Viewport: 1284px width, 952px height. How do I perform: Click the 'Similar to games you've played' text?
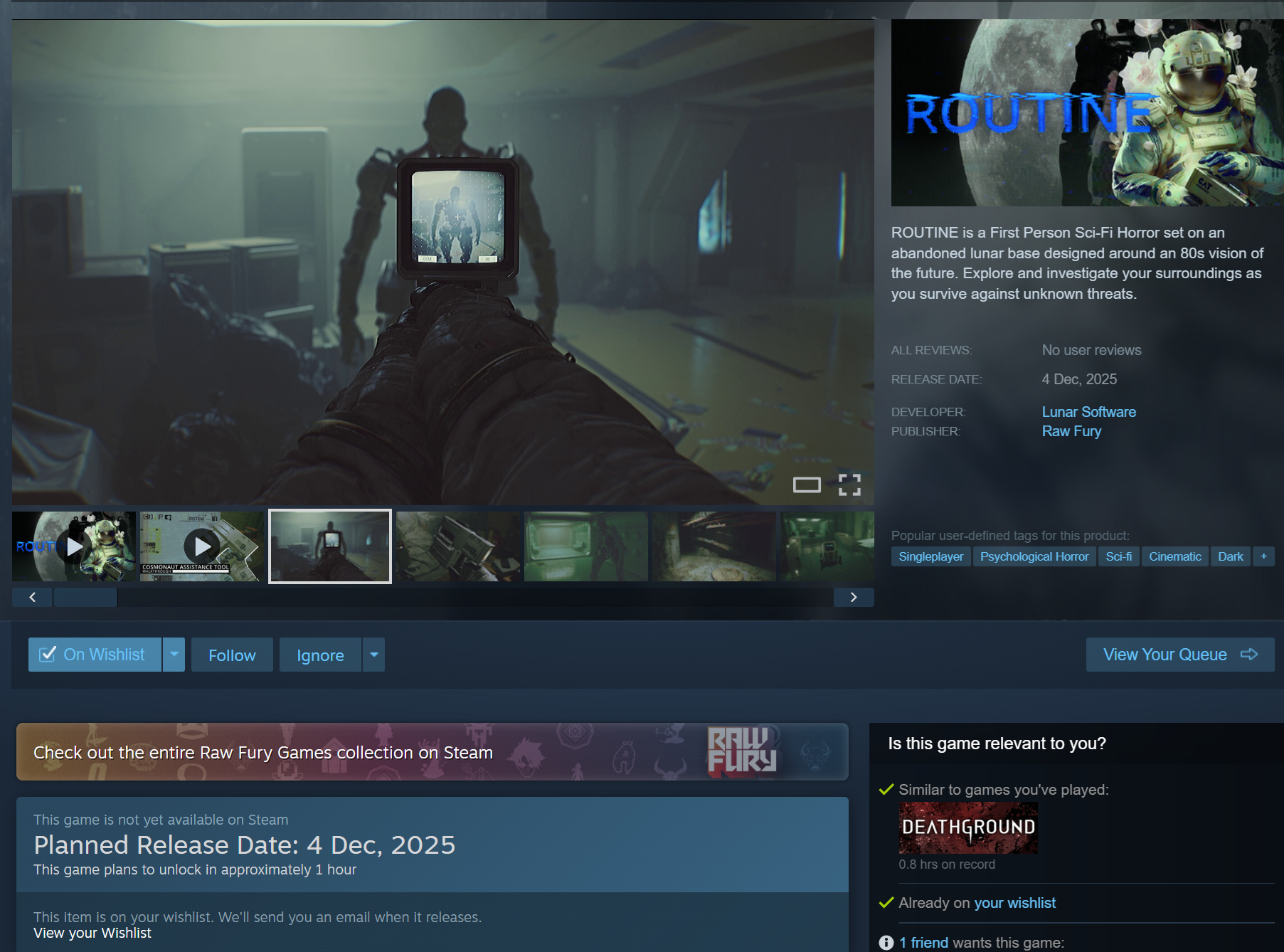(1004, 790)
